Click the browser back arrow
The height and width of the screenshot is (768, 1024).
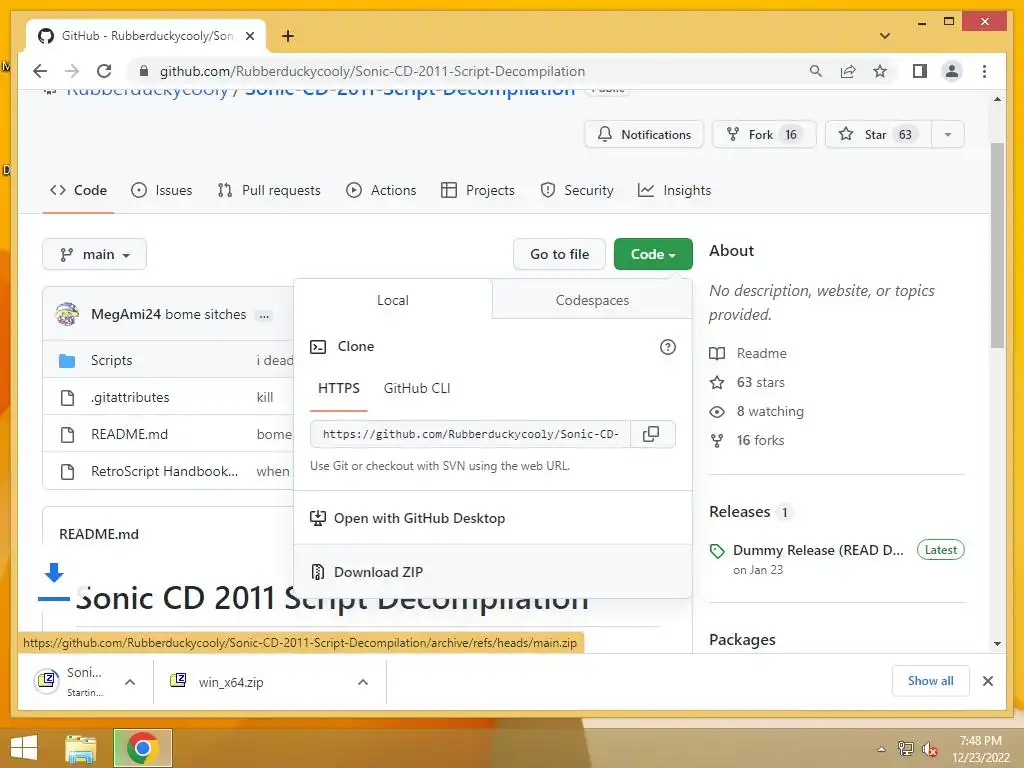click(x=40, y=71)
